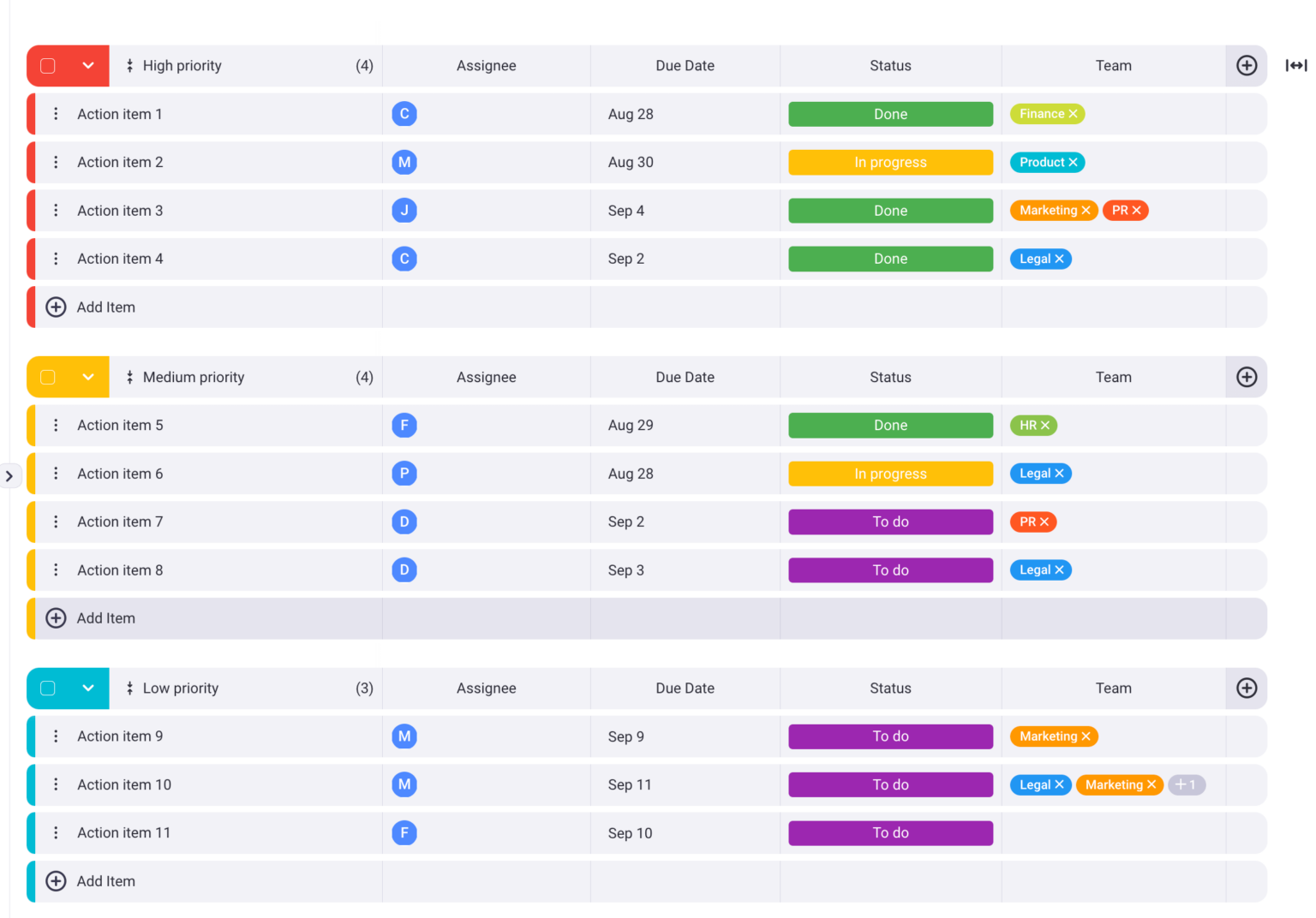1316x918 pixels.
Task: Remove the Finance tag from Action item 1
Action: (x=1073, y=114)
